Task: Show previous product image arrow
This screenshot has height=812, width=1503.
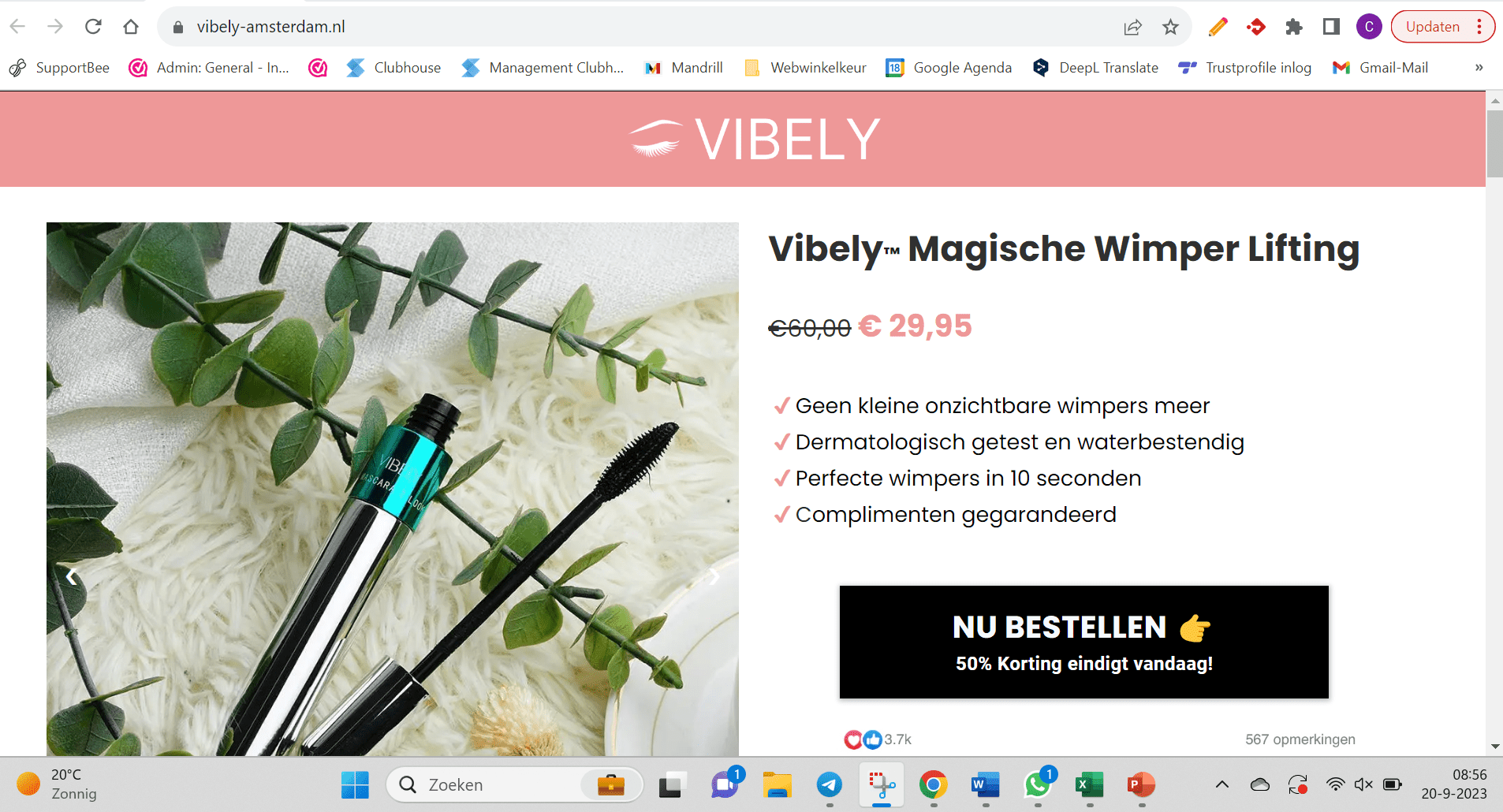Action: pos(72,577)
